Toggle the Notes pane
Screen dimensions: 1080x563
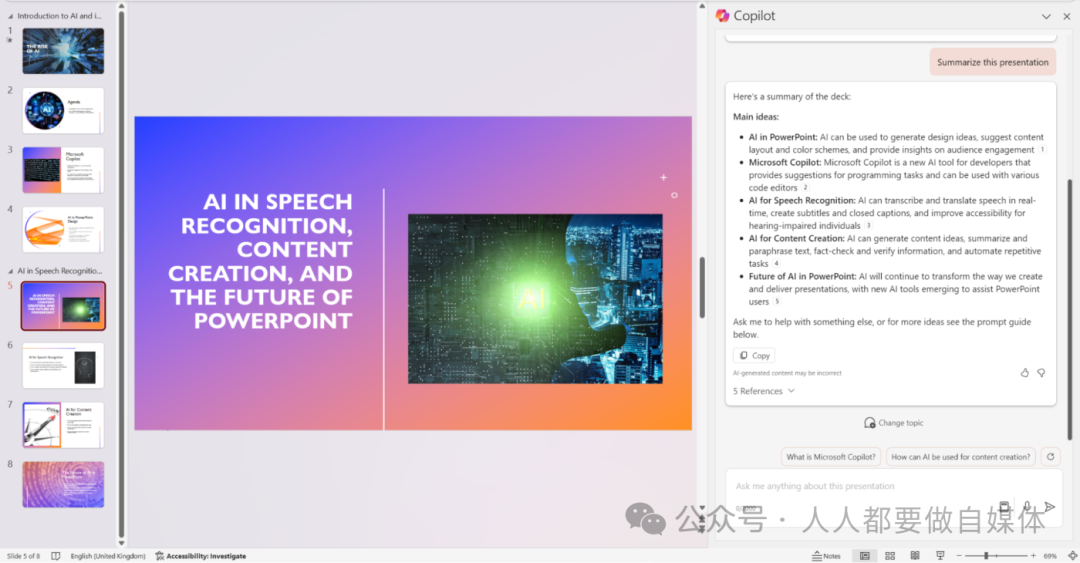tap(825, 555)
